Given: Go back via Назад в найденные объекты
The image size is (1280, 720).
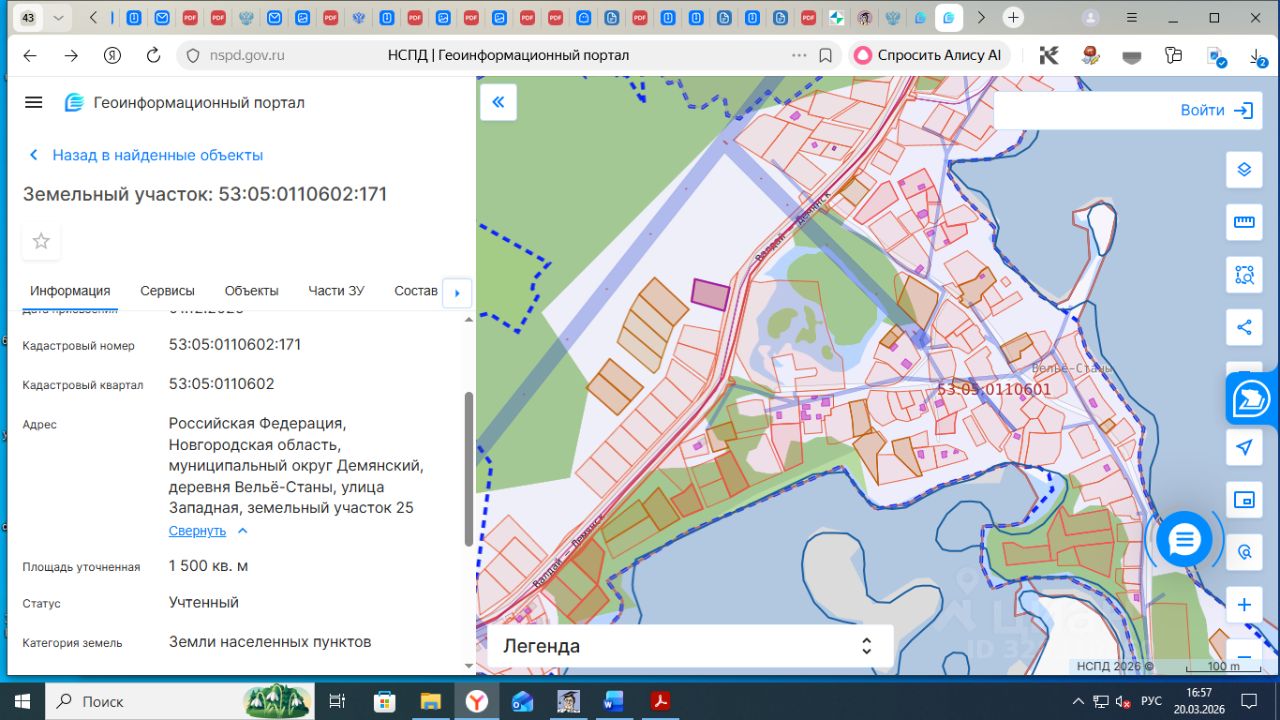Looking at the screenshot, I should (157, 155).
